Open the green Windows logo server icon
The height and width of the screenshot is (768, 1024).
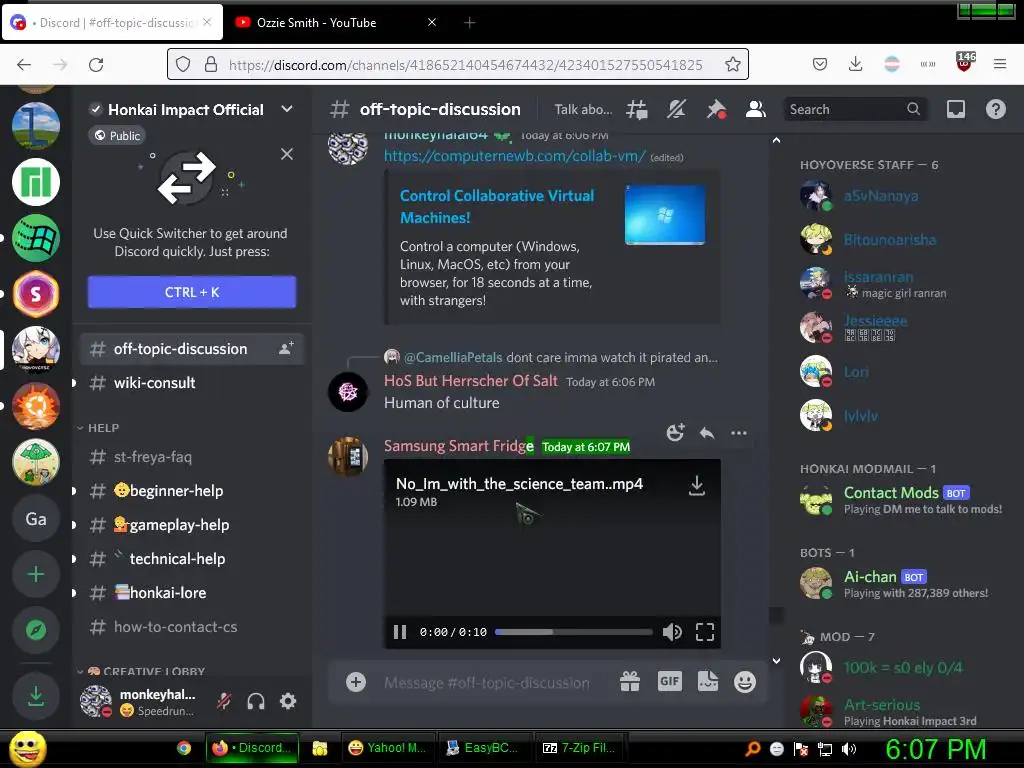click(x=36, y=238)
